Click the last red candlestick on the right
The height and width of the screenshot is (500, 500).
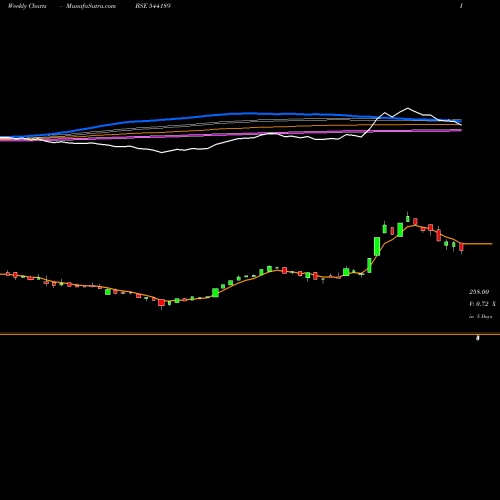[461, 247]
